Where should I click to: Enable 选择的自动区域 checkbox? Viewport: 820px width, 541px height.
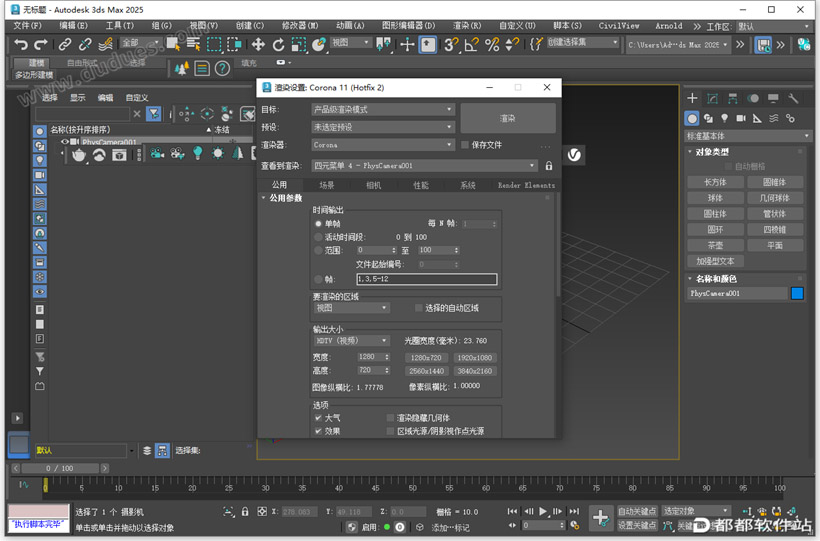tap(418, 308)
